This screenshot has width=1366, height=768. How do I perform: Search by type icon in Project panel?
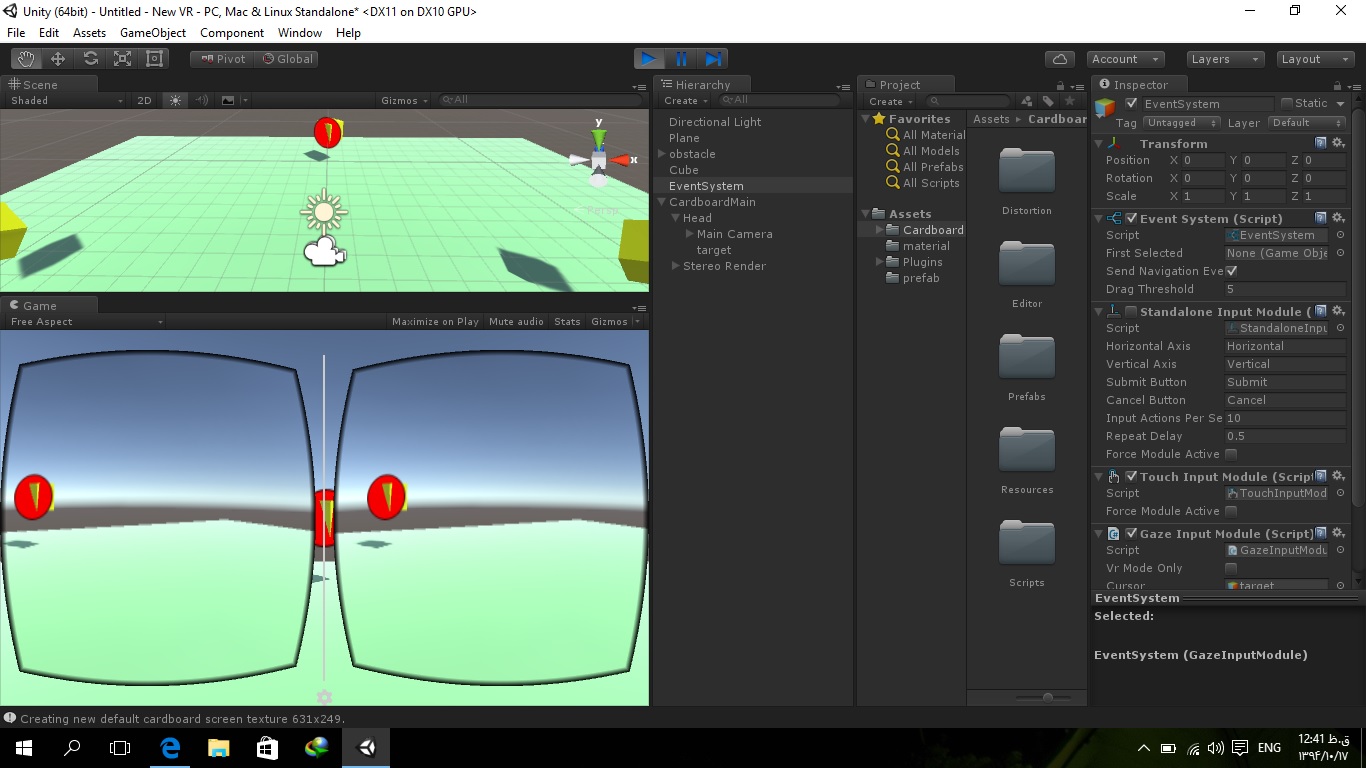pyautogui.click(x=1027, y=101)
